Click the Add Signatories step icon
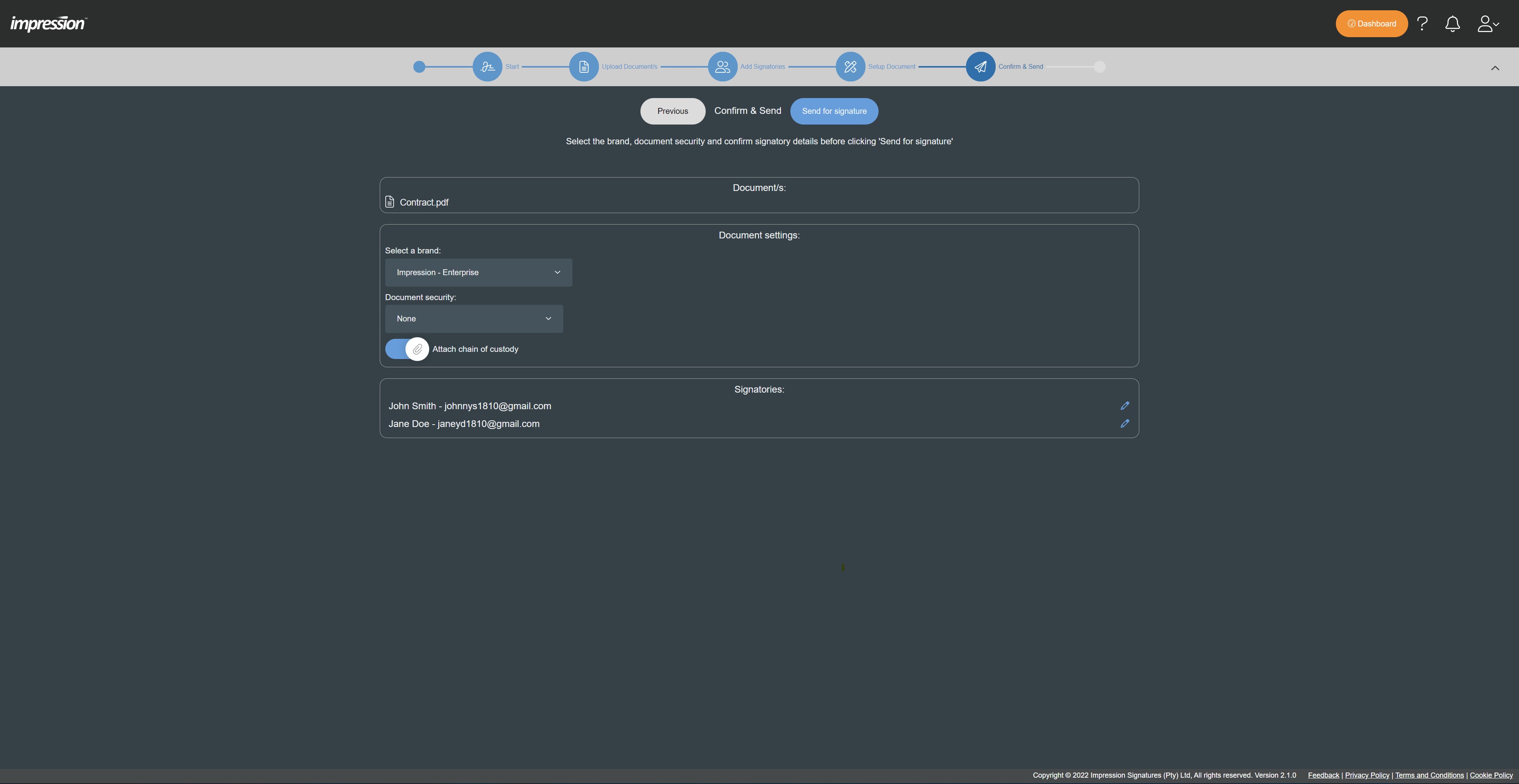1519x784 pixels. [722, 66]
